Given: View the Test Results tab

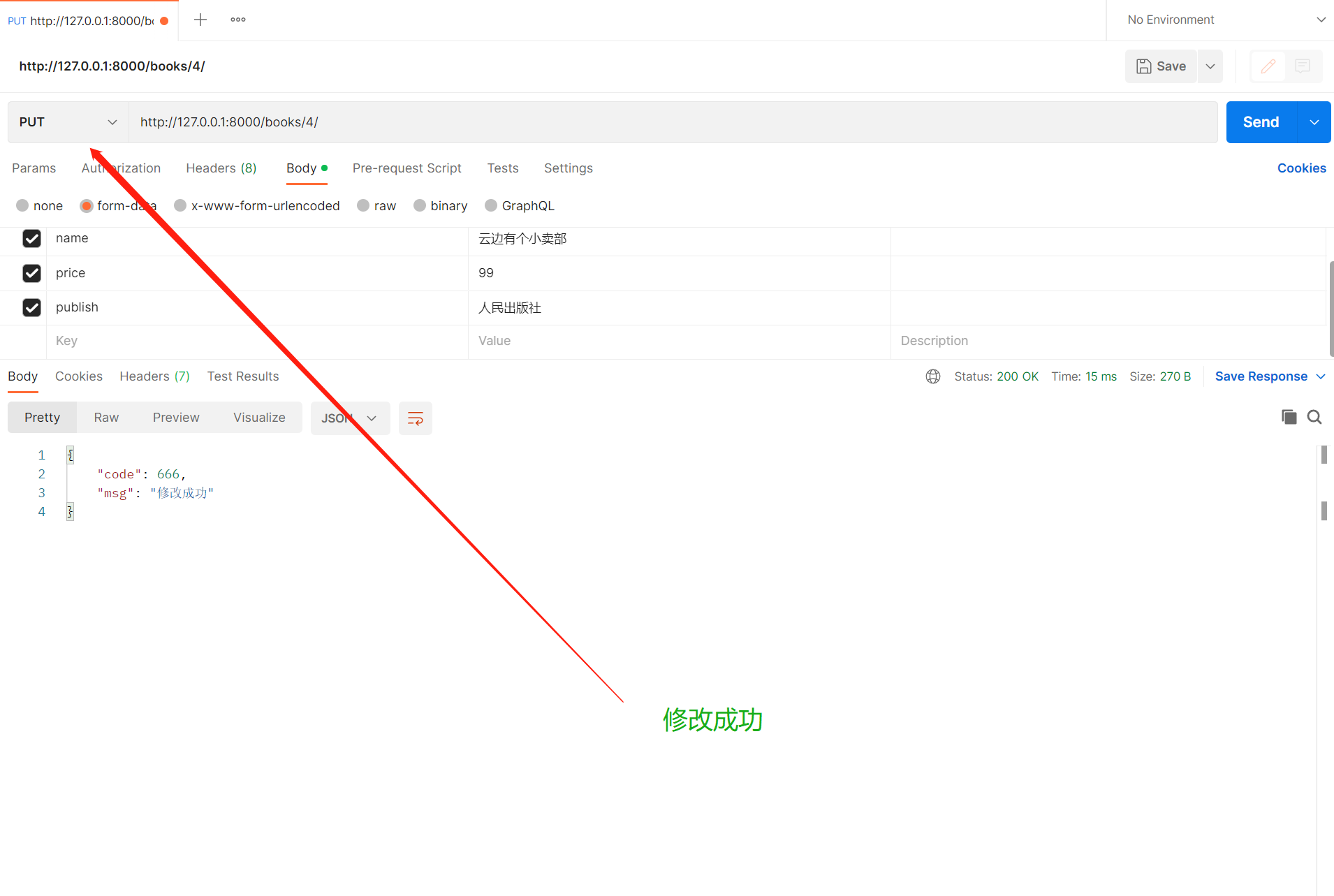Looking at the screenshot, I should (x=243, y=376).
